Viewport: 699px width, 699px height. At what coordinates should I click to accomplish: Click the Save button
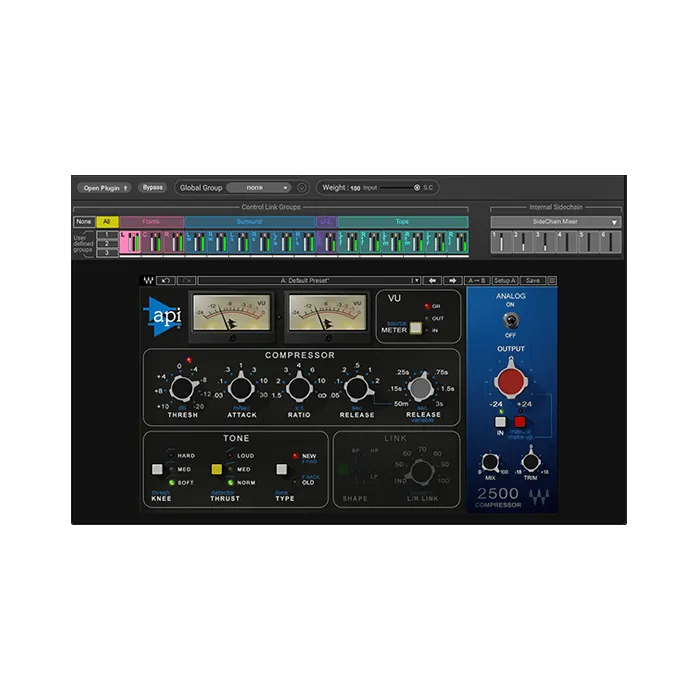click(533, 280)
